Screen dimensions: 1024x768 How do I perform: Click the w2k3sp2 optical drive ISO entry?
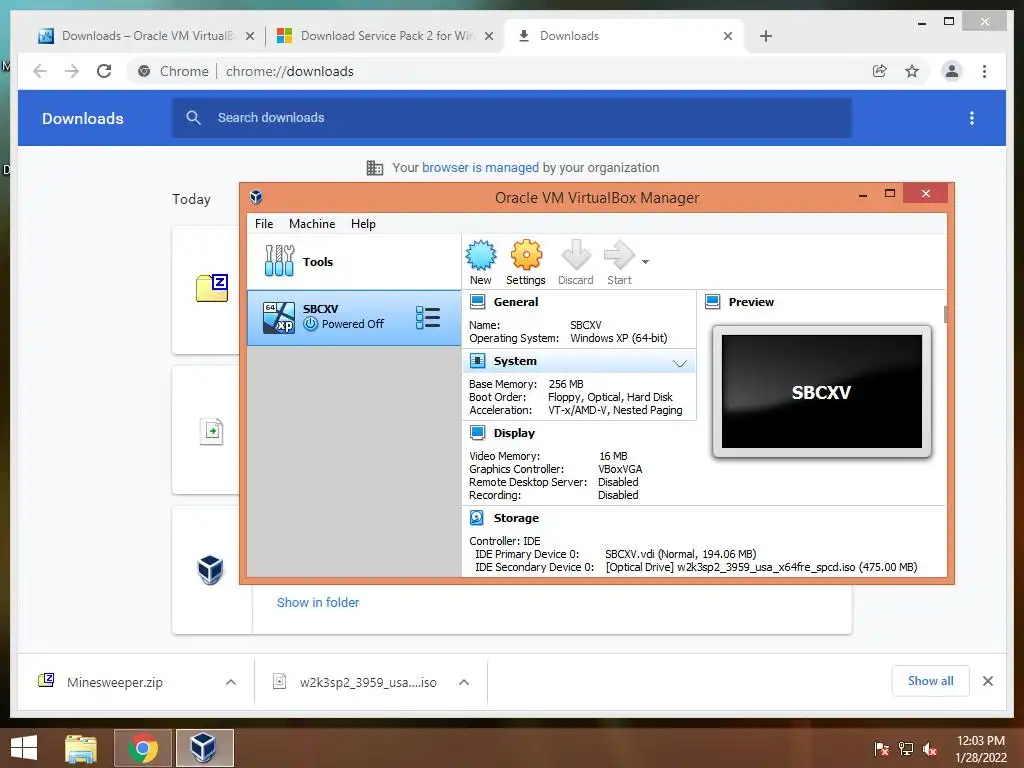pos(761,567)
